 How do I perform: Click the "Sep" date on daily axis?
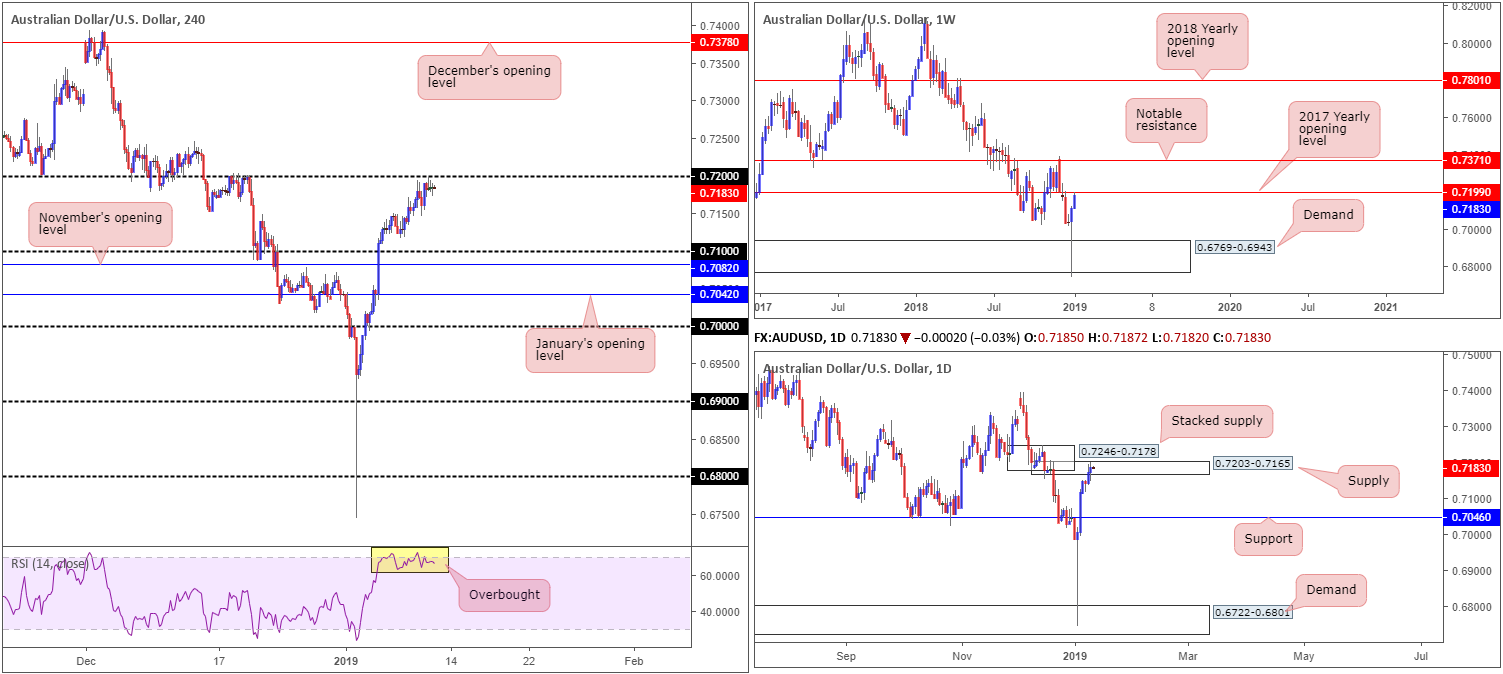click(846, 657)
